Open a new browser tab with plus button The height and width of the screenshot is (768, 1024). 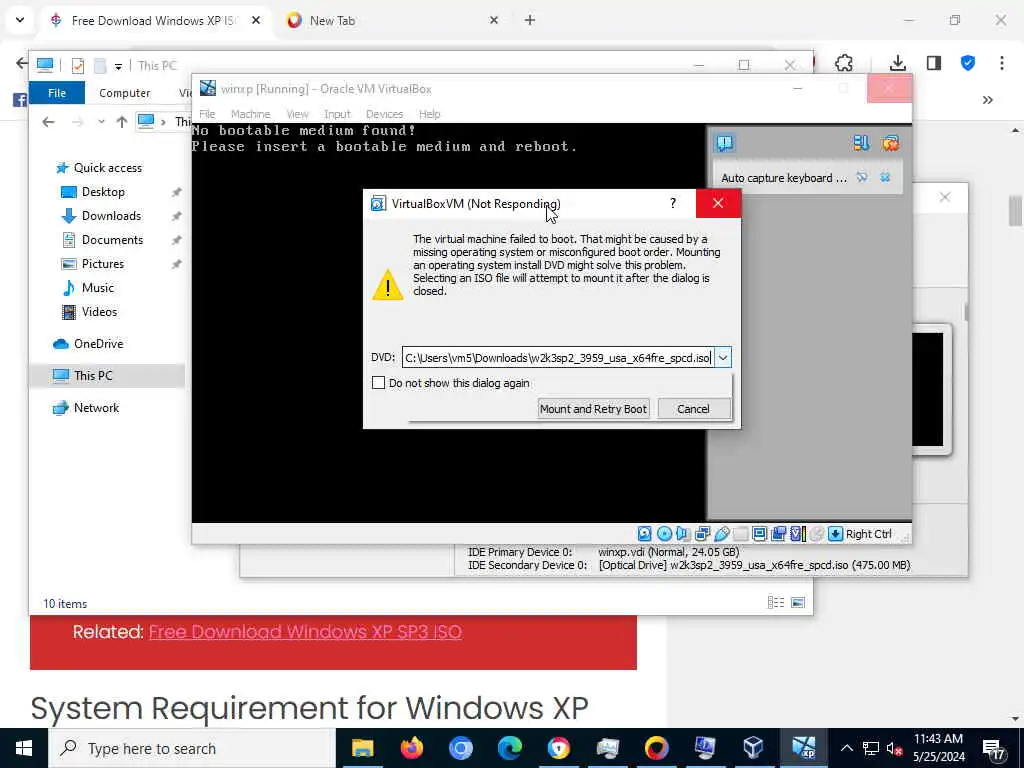(530, 20)
